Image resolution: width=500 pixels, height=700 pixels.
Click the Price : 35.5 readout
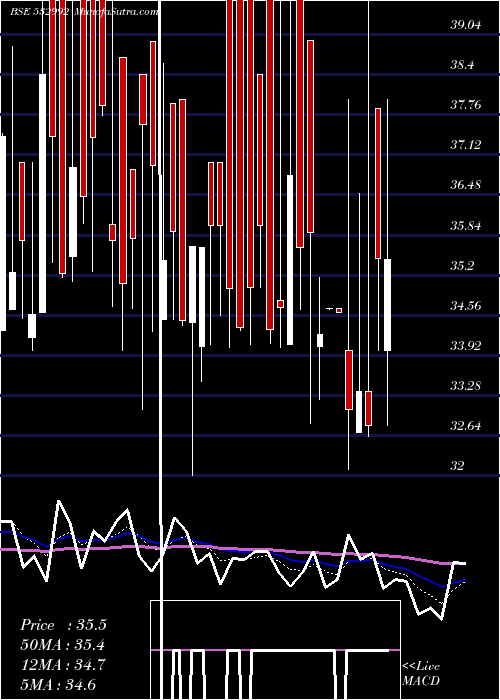(x=63, y=625)
